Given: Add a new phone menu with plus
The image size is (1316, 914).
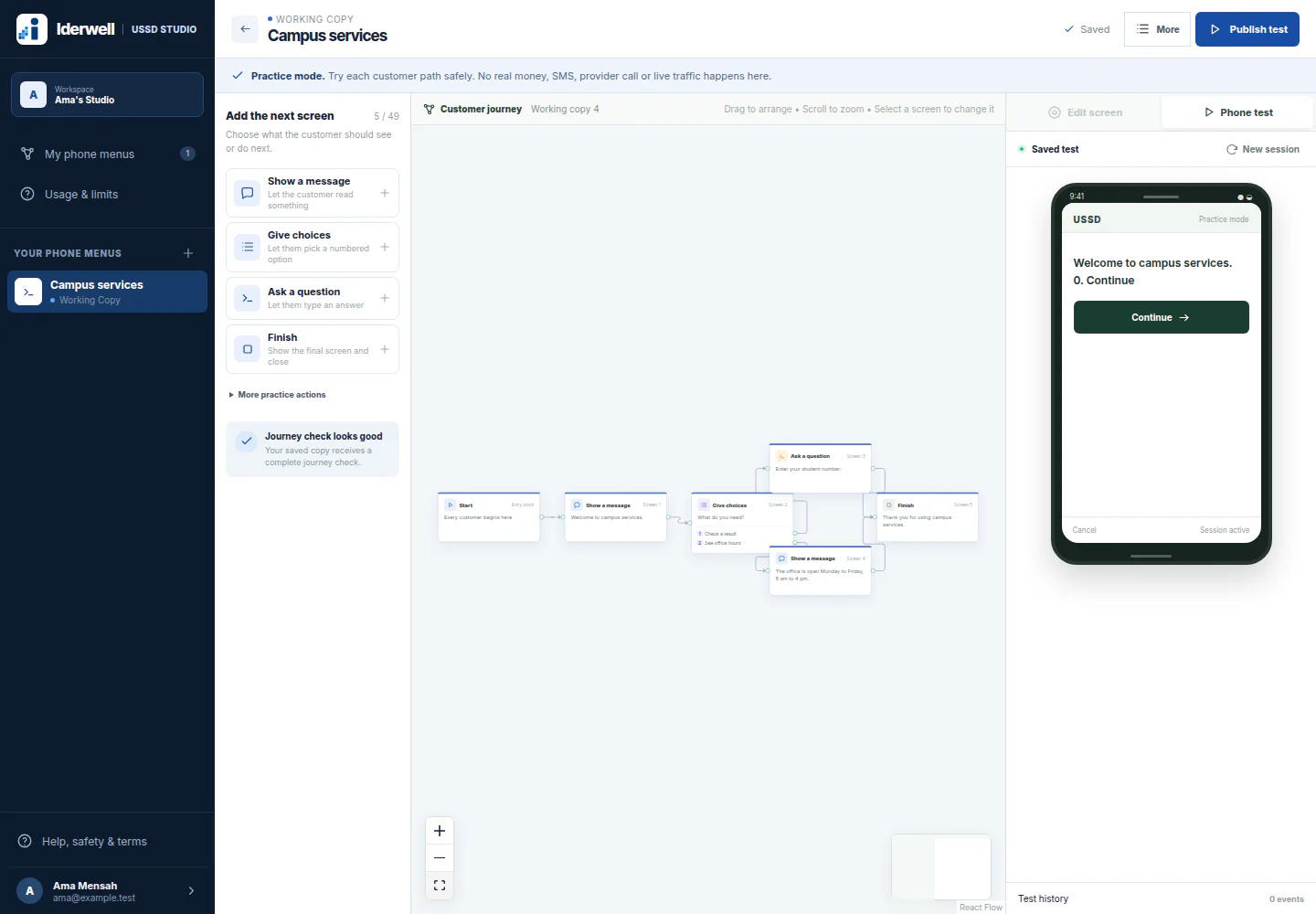Looking at the screenshot, I should click(x=188, y=253).
